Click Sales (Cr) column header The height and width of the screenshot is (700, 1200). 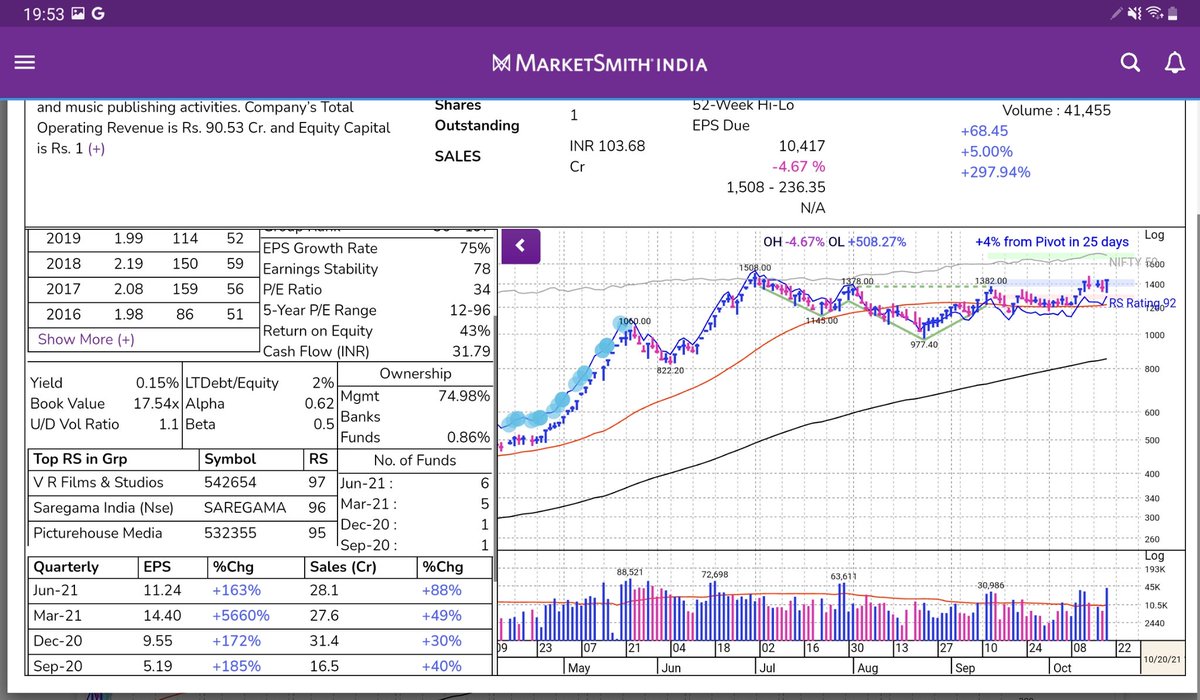point(342,567)
